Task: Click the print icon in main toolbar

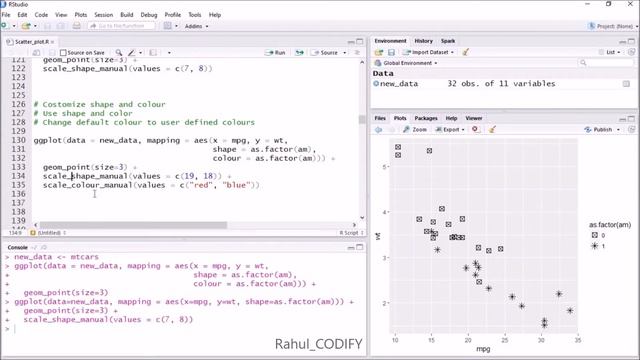Action: pyautogui.click(x=76, y=26)
